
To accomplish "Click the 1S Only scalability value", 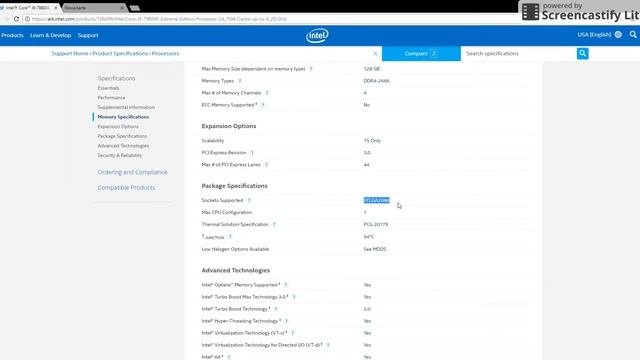I will [x=372, y=141].
